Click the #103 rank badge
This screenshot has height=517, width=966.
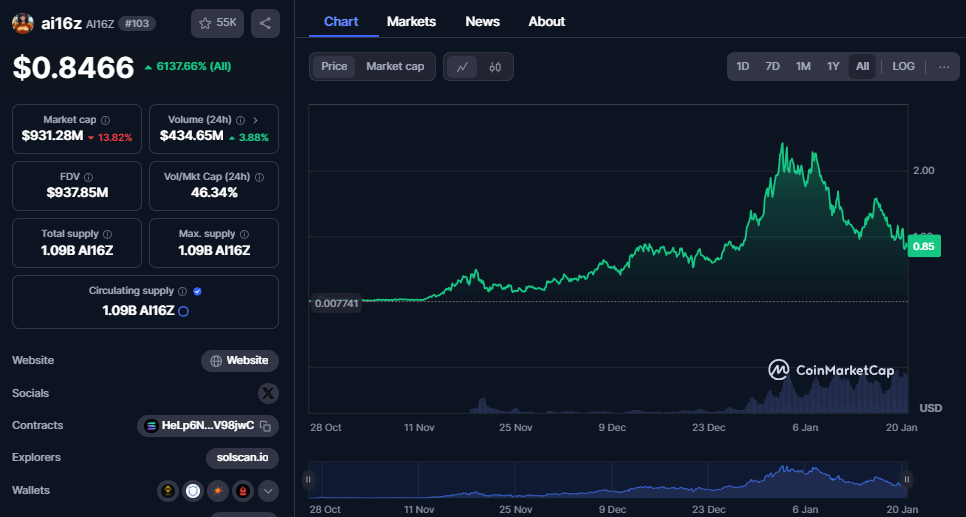(x=137, y=23)
